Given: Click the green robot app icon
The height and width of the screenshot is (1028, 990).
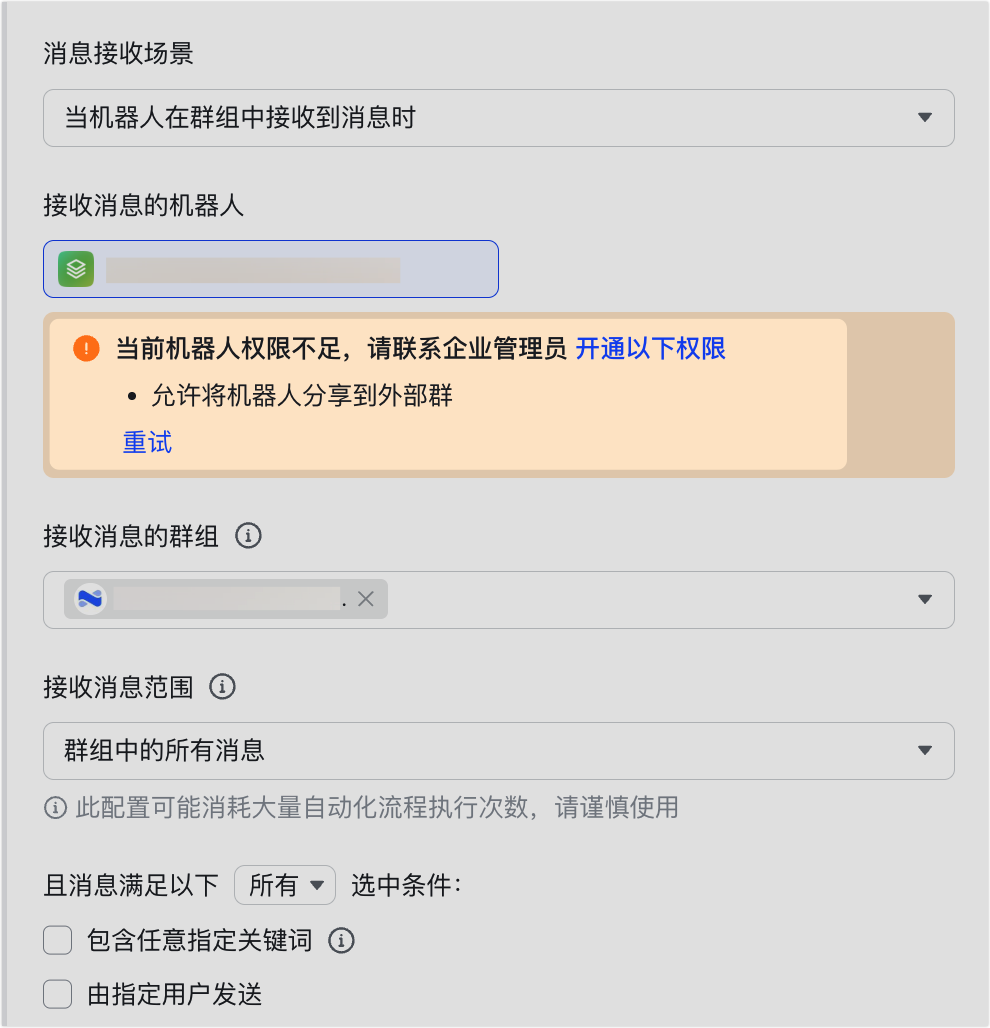Looking at the screenshot, I should pos(76,269).
